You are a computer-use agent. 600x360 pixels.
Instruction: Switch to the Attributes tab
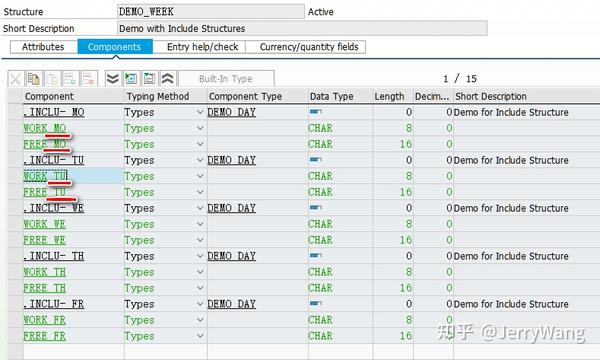point(43,47)
